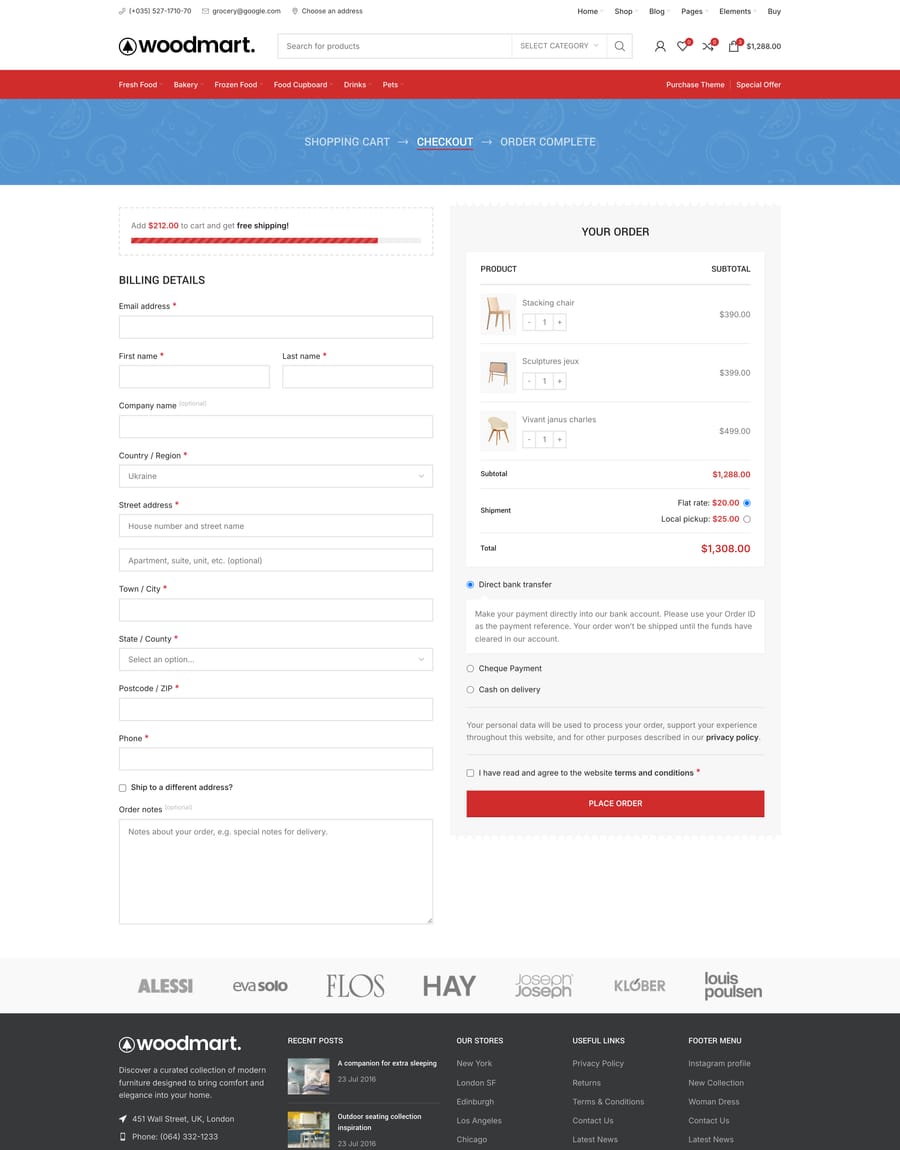The height and width of the screenshot is (1150, 900).
Task: Expand the Drinks menu
Action: [x=357, y=85]
